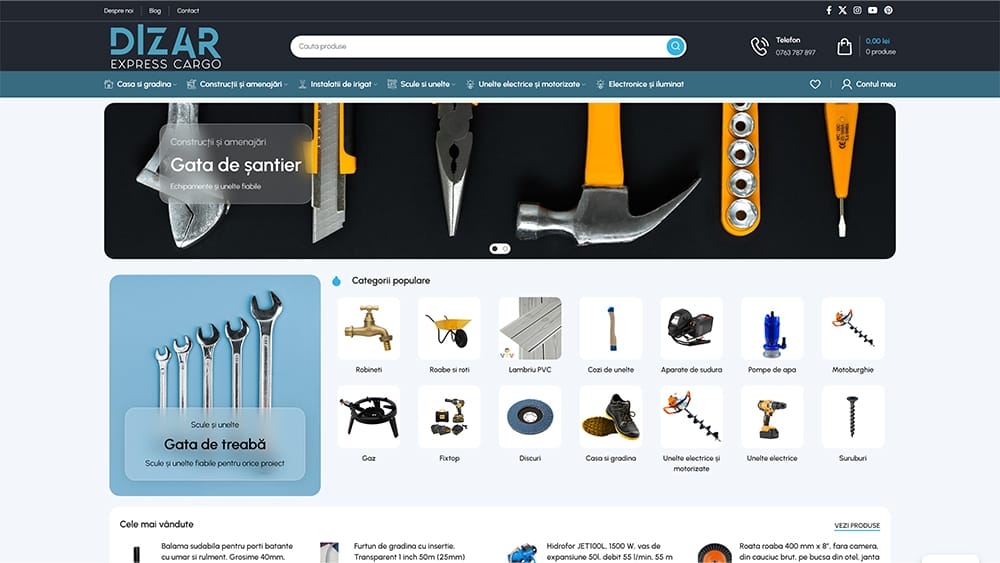Screen dimensions: 1000x563
Task: Open the Blog page link
Action: [155, 10]
